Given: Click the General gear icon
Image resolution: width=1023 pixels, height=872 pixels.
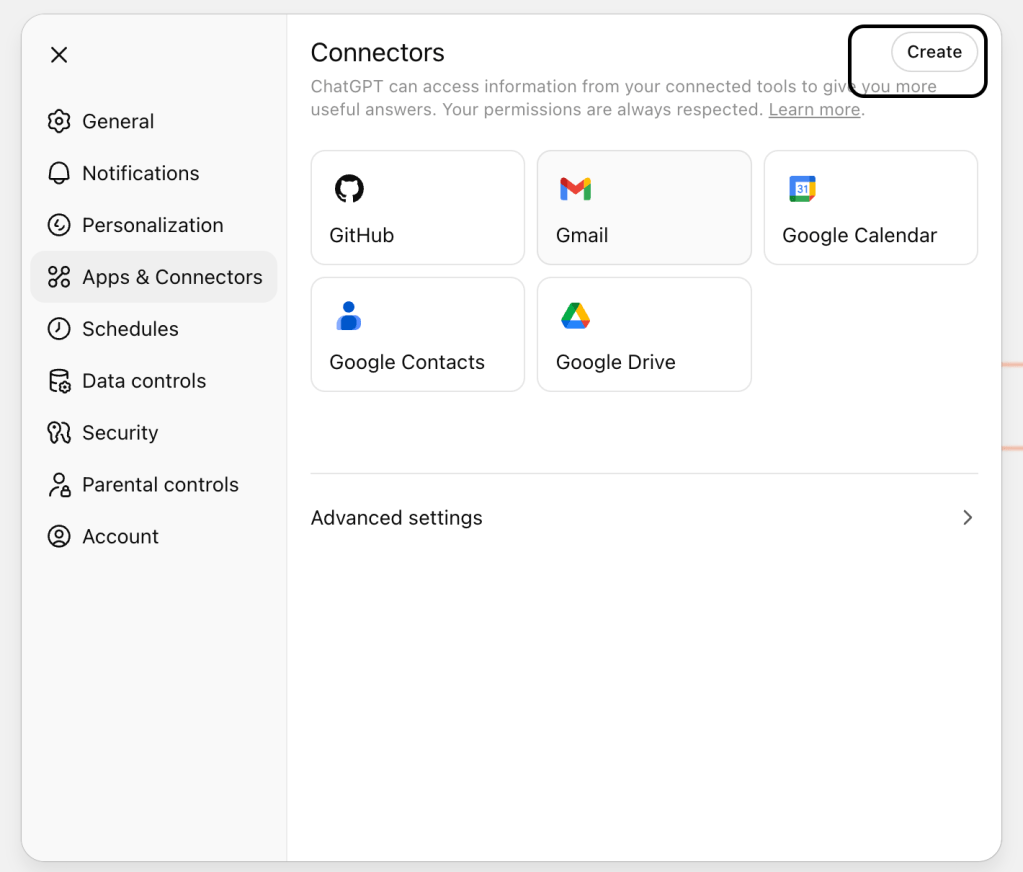Looking at the screenshot, I should (x=59, y=121).
